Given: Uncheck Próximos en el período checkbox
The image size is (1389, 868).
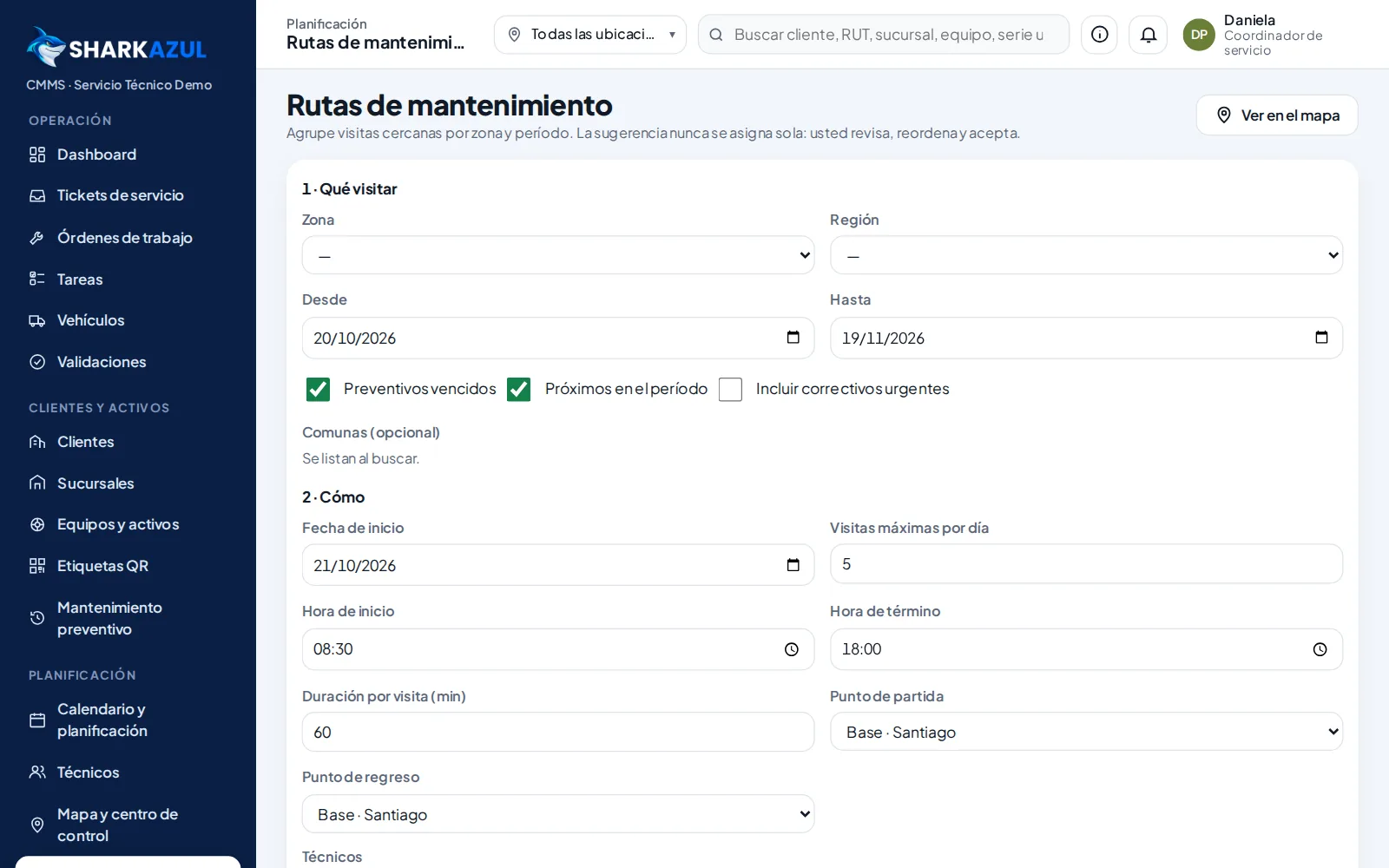Looking at the screenshot, I should pos(519,390).
